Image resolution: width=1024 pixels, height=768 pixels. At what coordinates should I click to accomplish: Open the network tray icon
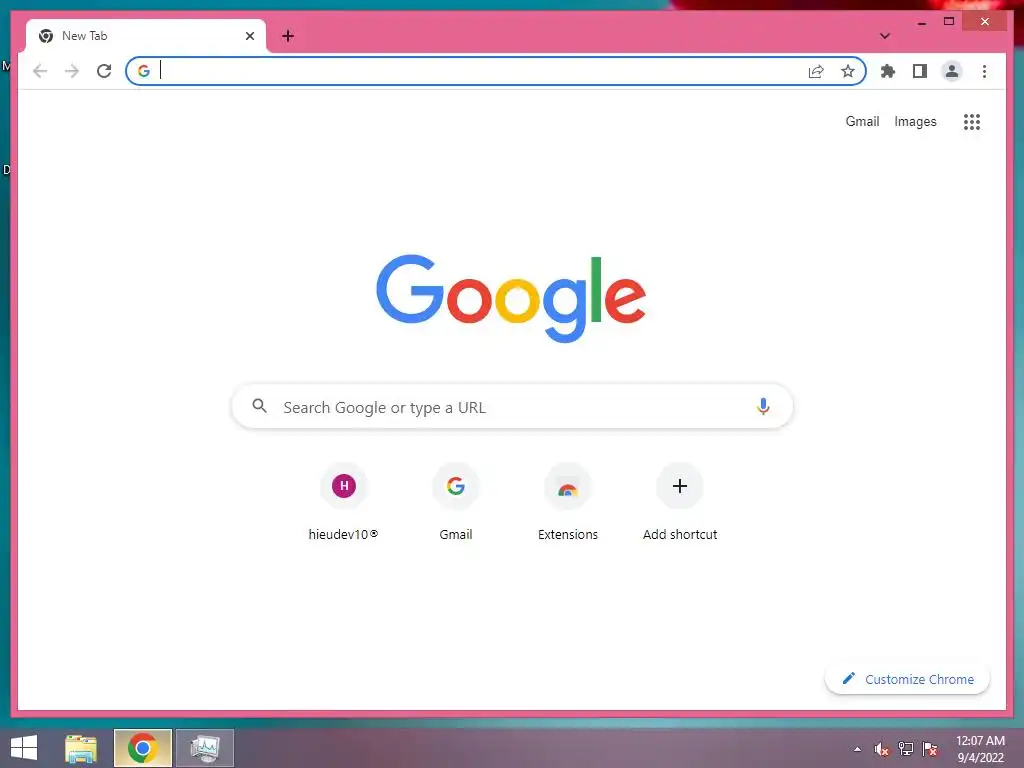click(x=906, y=749)
